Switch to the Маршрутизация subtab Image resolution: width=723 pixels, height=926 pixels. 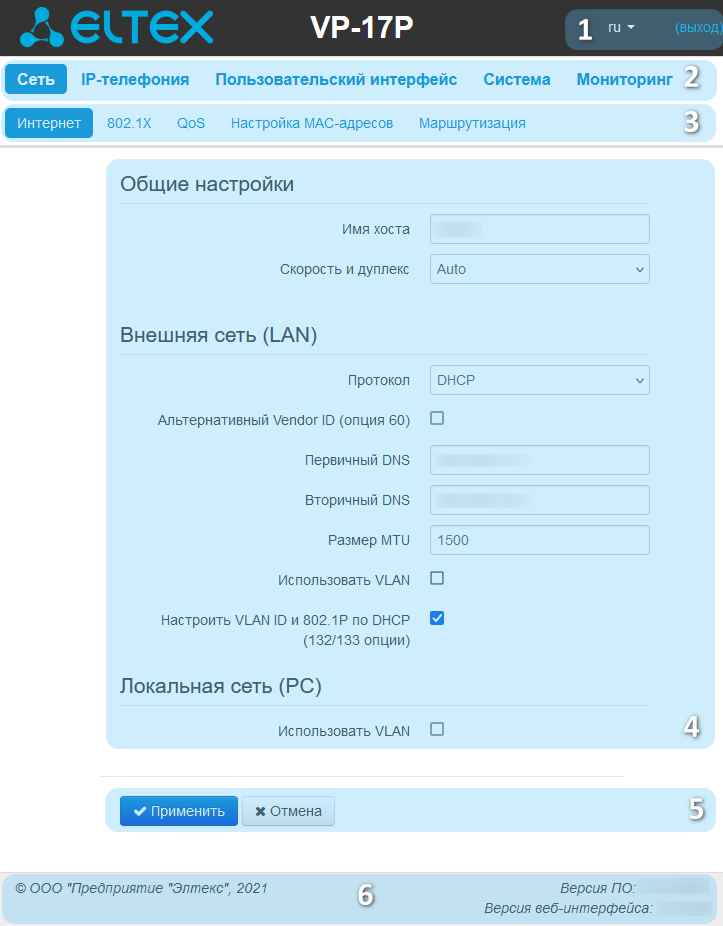pos(472,123)
